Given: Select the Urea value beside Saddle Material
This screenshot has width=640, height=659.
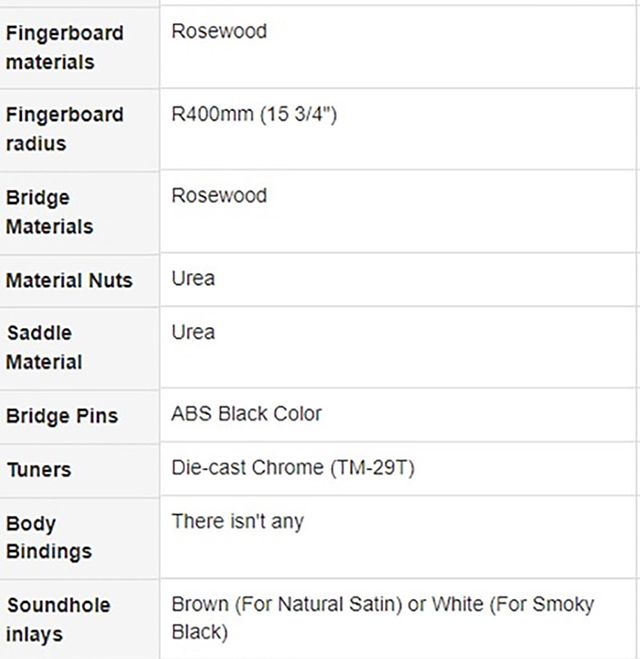Looking at the screenshot, I should [x=193, y=332].
